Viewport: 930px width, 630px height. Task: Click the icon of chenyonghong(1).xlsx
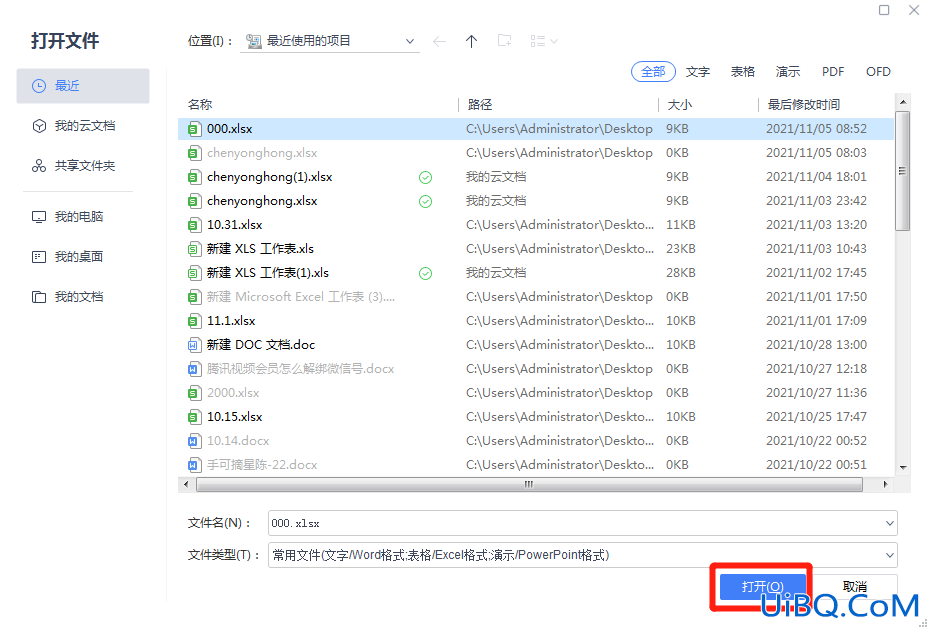[x=194, y=177]
